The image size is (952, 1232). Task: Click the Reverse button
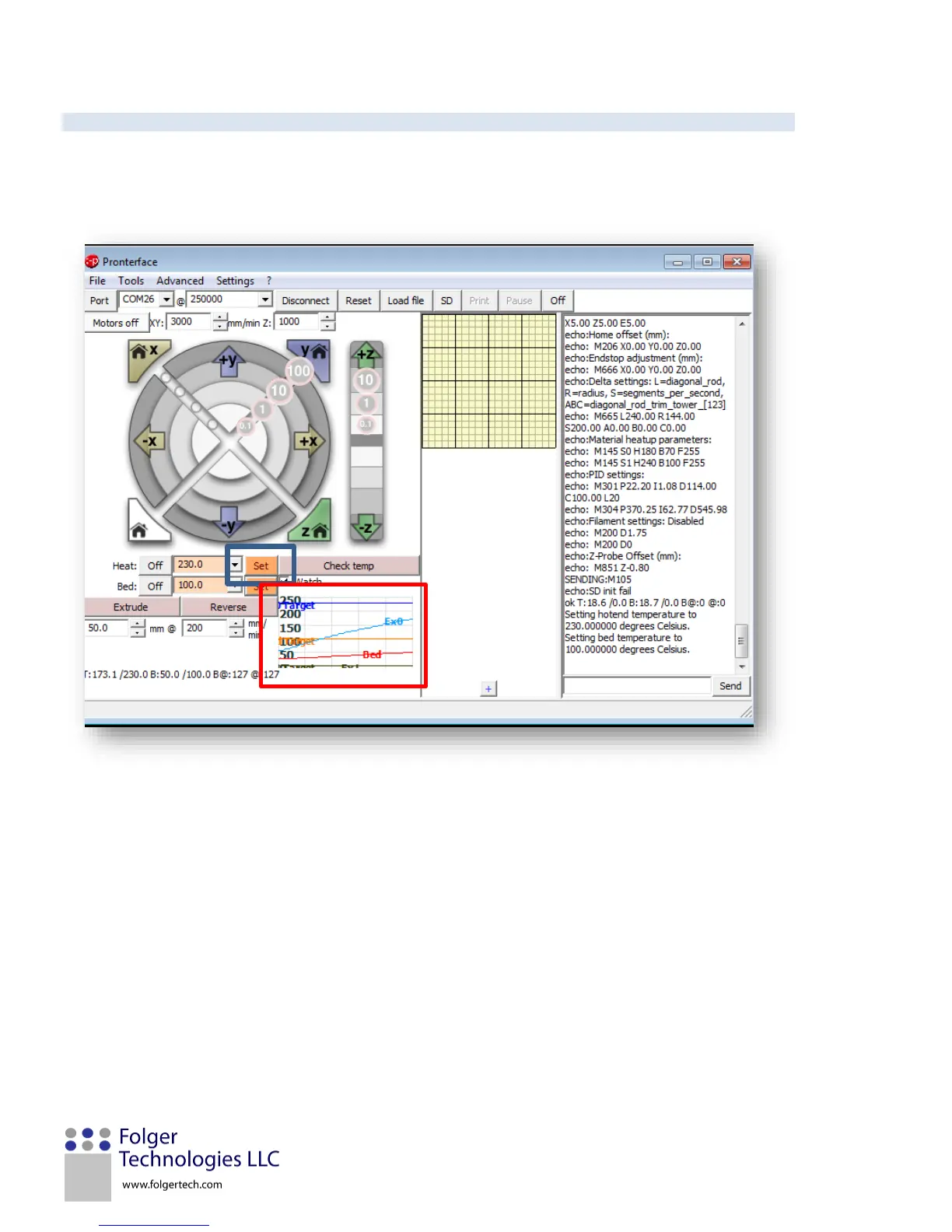[x=228, y=607]
